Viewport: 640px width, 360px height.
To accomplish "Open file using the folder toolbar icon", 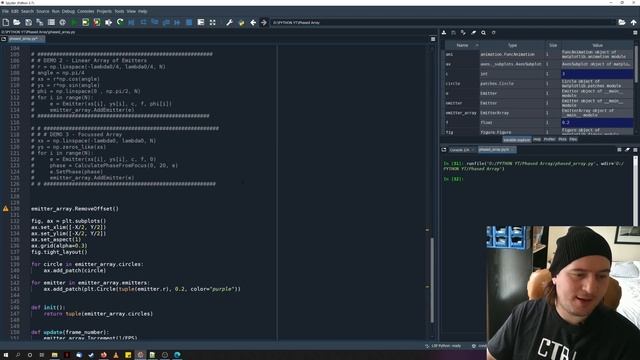I will click(x=17, y=22).
